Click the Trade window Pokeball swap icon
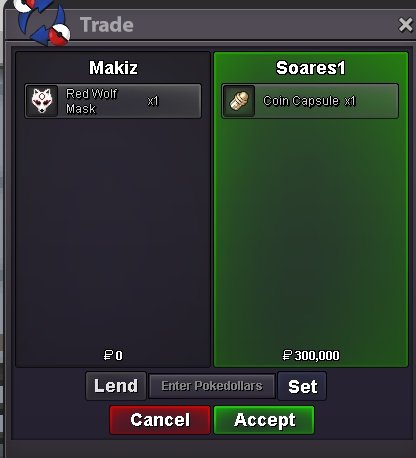 tap(42, 22)
